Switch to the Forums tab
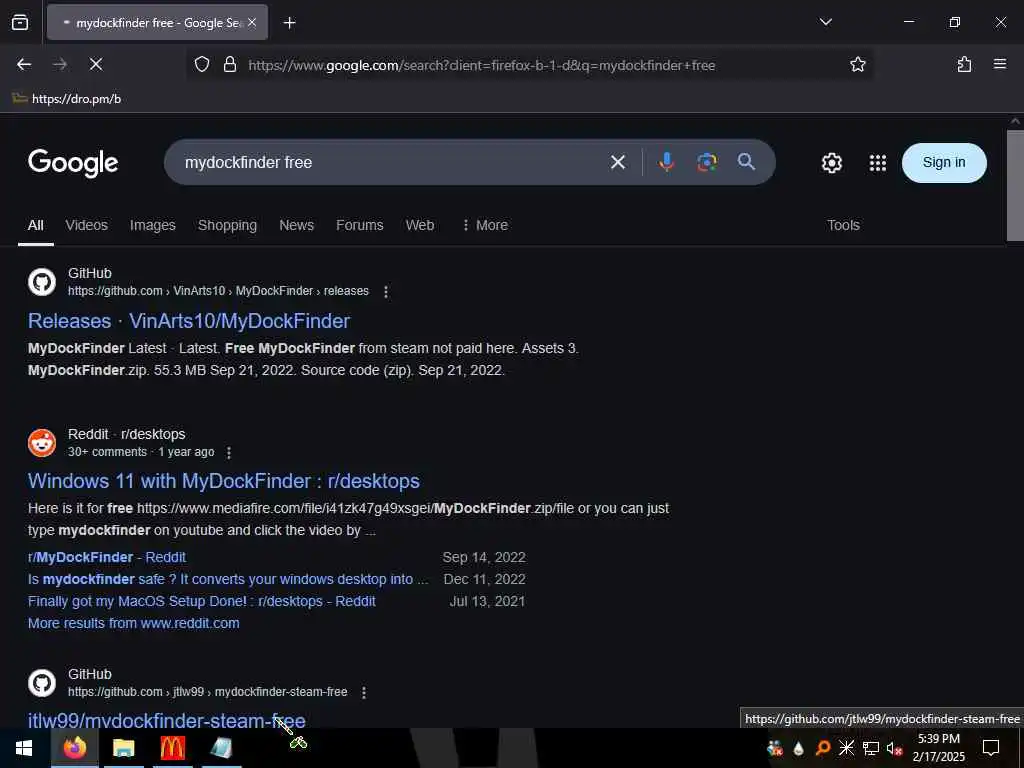Image resolution: width=1024 pixels, height=768 pixels. pyautogui.click(x=359, y=225)
